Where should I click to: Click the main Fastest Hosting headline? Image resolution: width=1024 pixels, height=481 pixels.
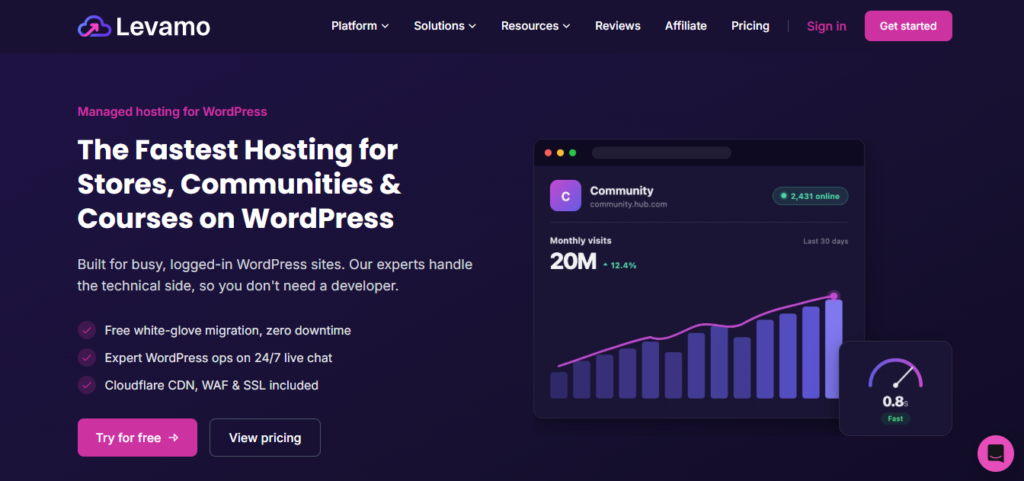pos(239,184)
